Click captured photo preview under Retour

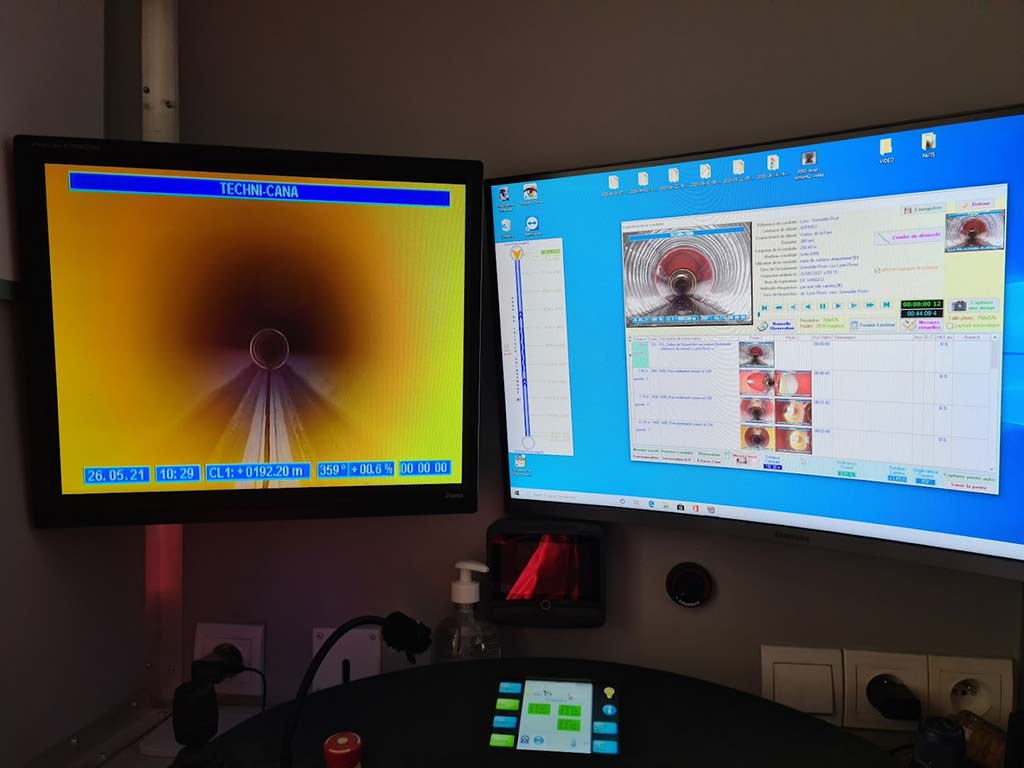pos(974,231)
